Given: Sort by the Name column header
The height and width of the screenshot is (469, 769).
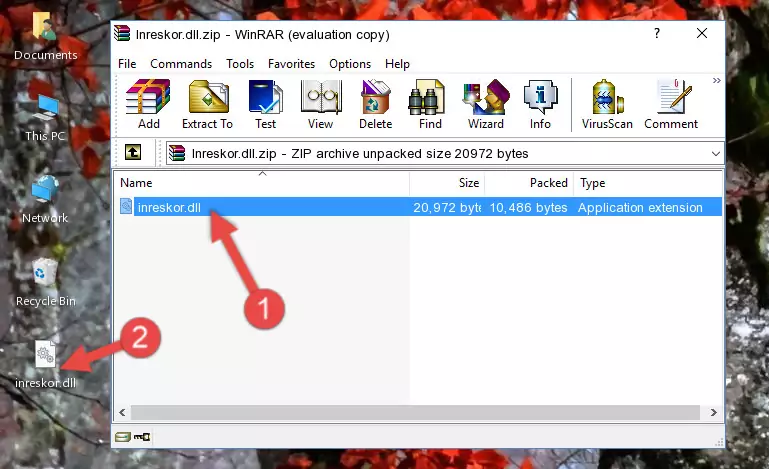Looking at the screenshot, I should point(262,183).
